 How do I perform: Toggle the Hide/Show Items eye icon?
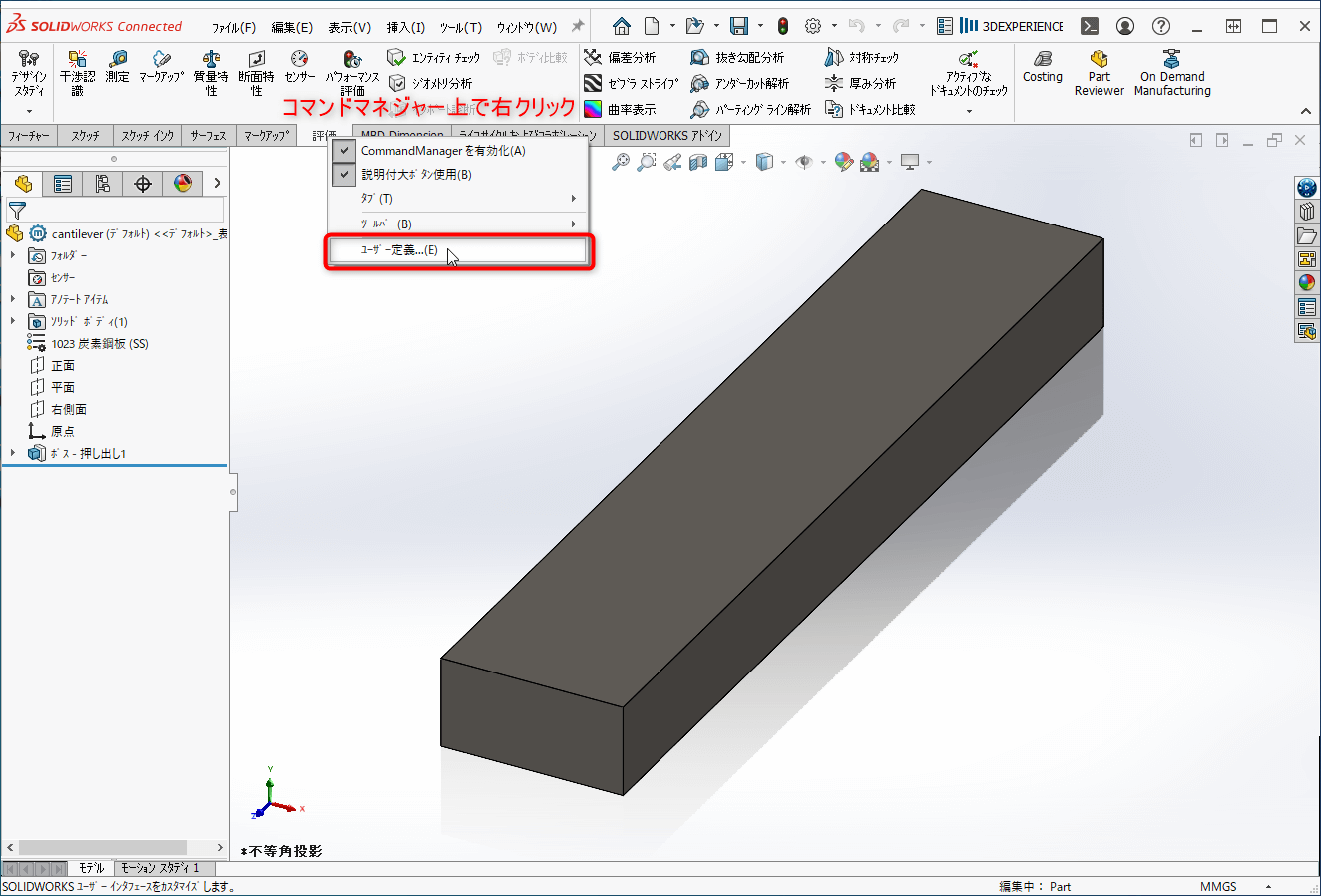pos(805,161)
